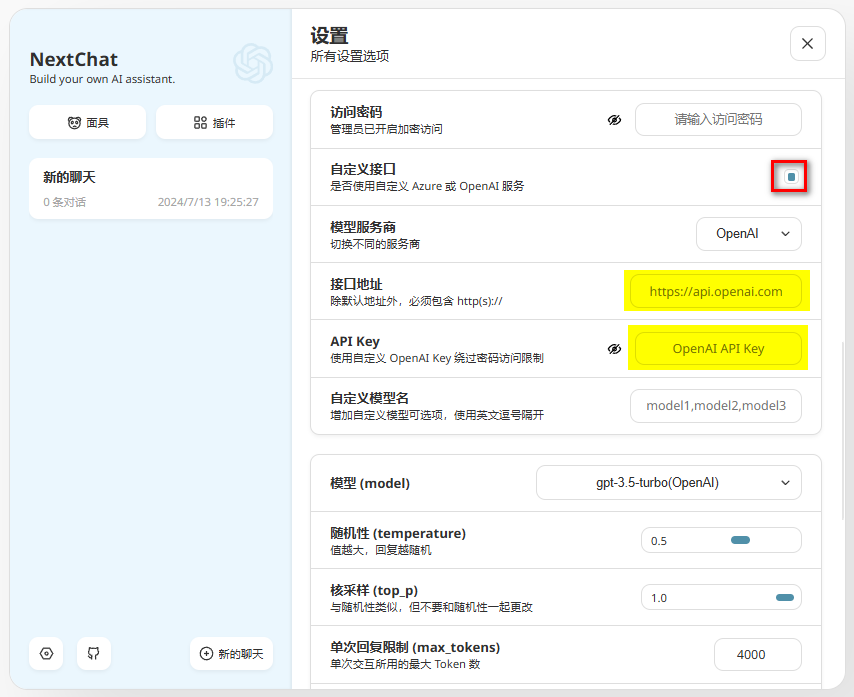Click the temperature value 0.5

(x=658, y=541)
